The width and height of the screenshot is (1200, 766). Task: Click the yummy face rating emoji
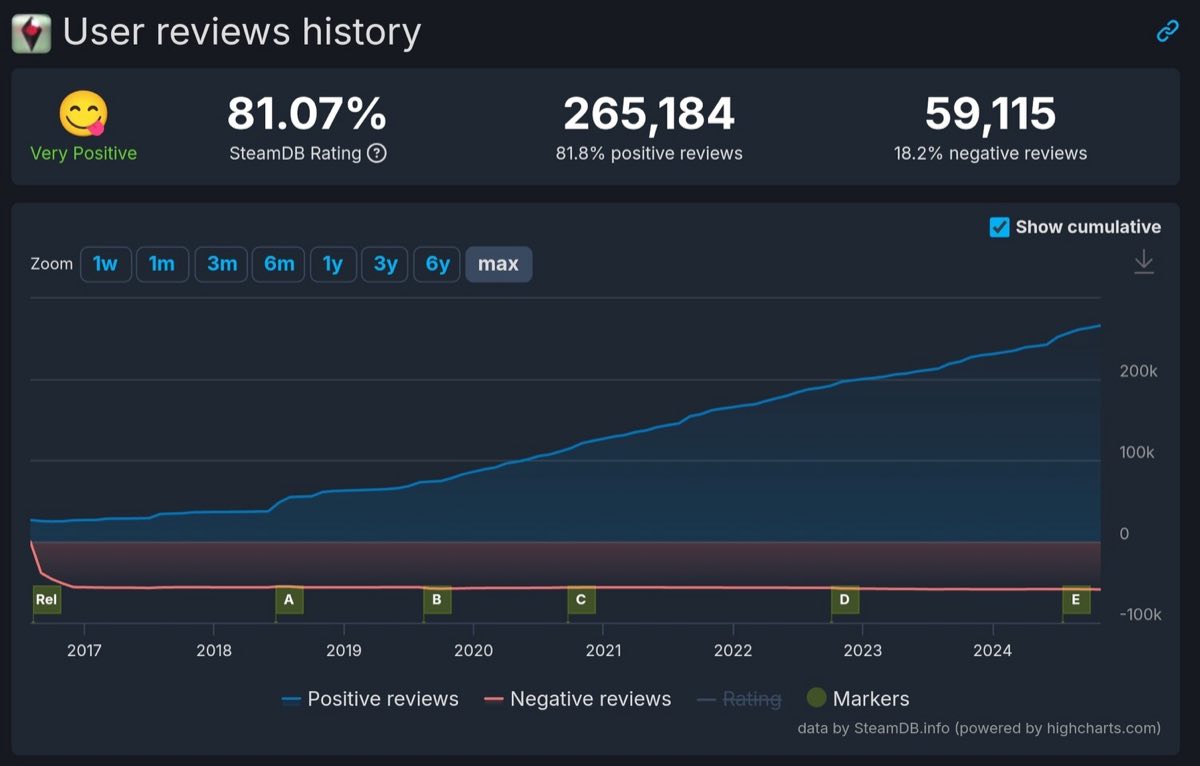point(83,113)
